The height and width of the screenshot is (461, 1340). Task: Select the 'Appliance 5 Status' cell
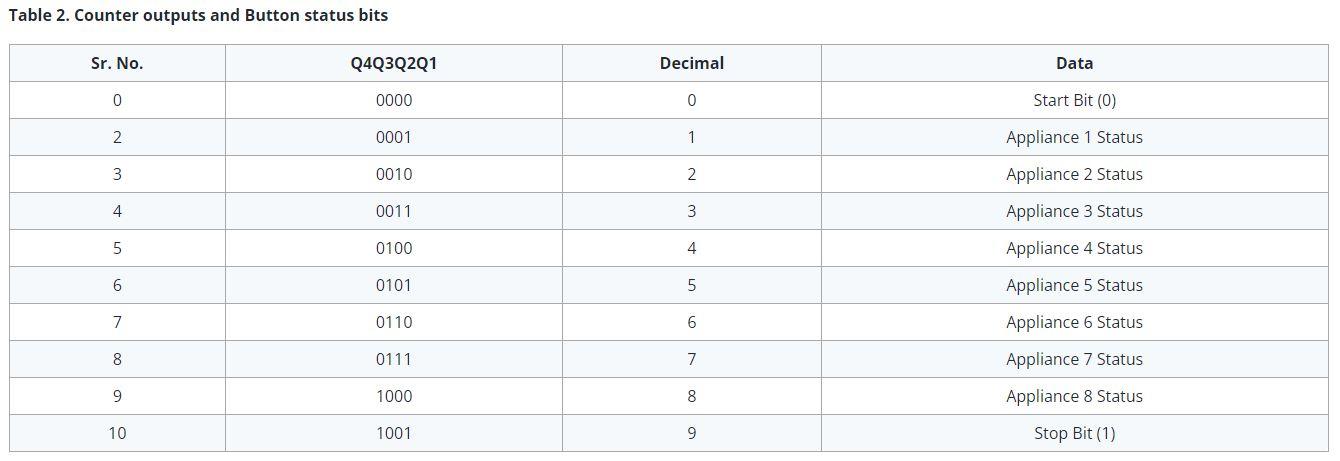click(x=1074, y=285)
